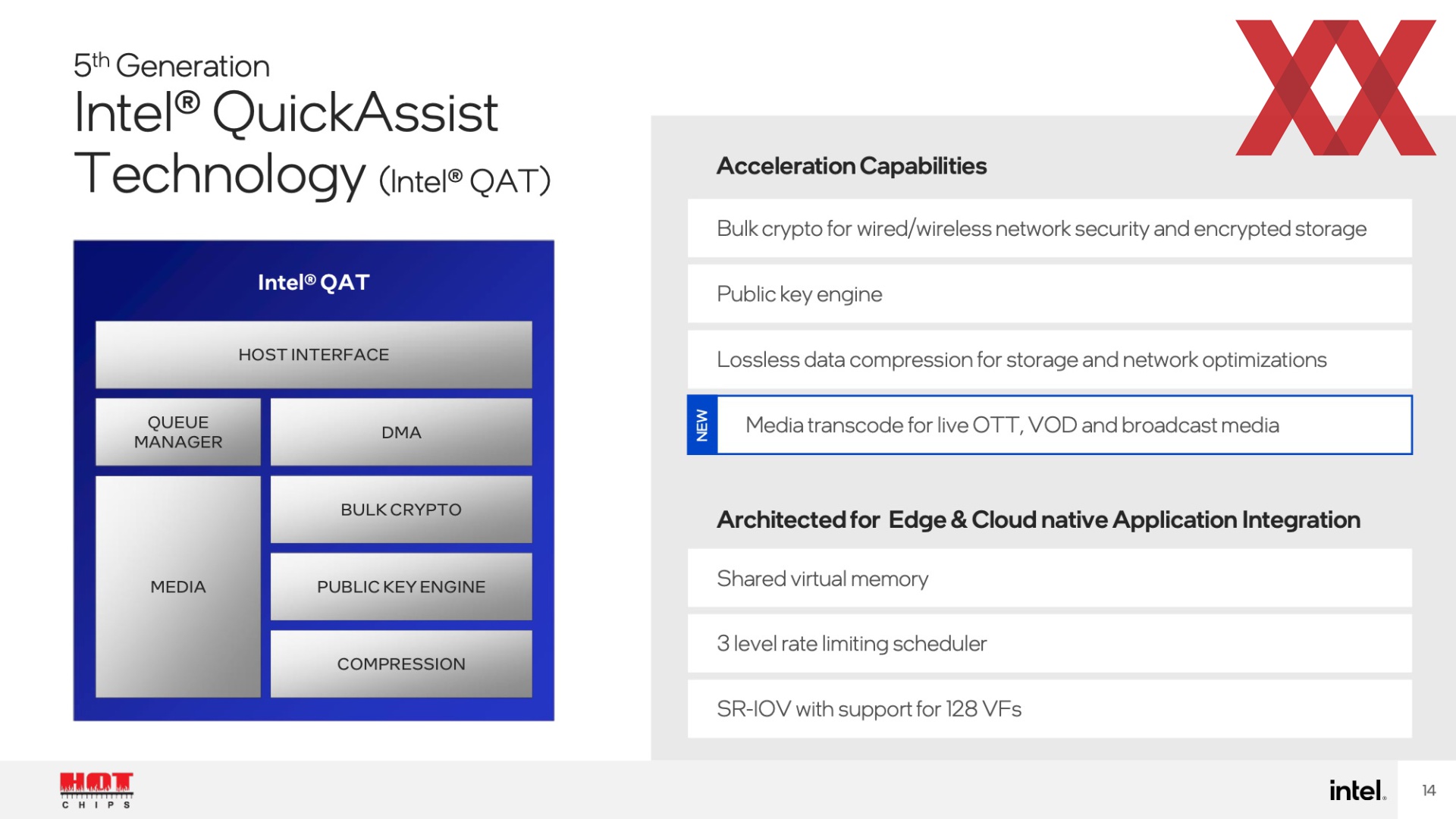Click the red double-X graphic
The image size is (1456, 819).
[1335, 87]
